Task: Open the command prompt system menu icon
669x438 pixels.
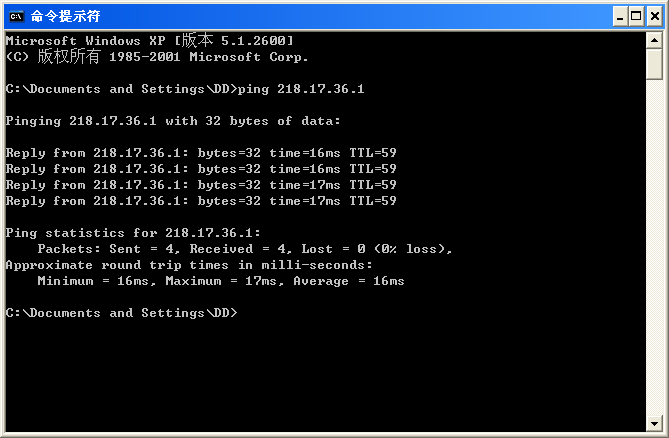Action: point(16,16)
